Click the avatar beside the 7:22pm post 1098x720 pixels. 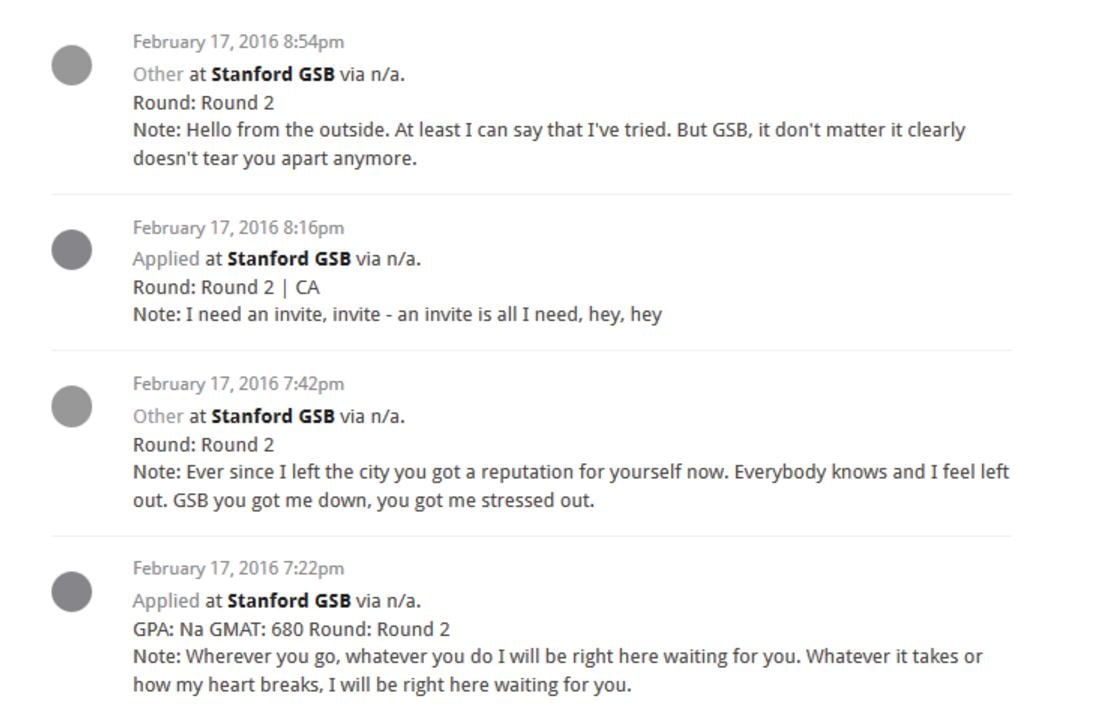pyautogui.click(x=72, y=591)
